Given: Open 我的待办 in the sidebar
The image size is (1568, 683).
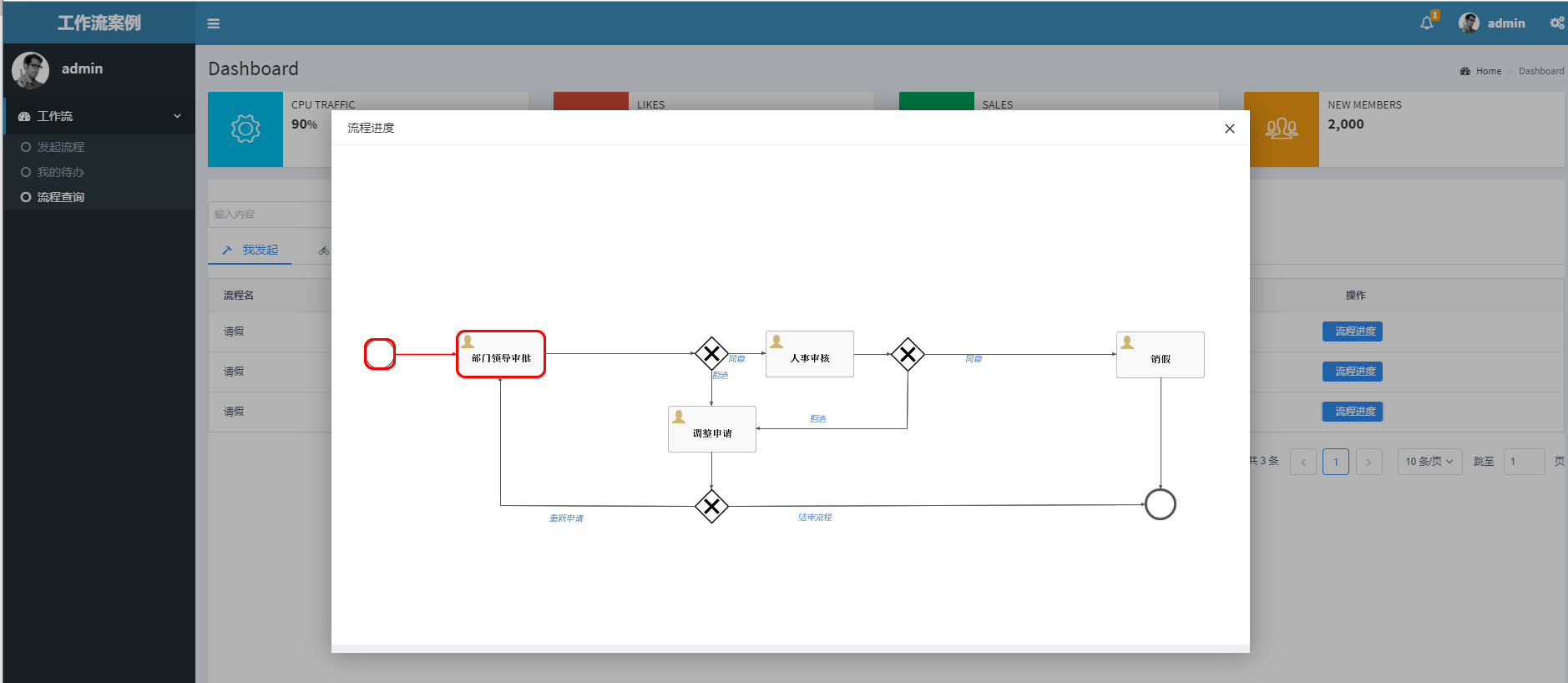Looking at the screenshot, I should point(61,172).
